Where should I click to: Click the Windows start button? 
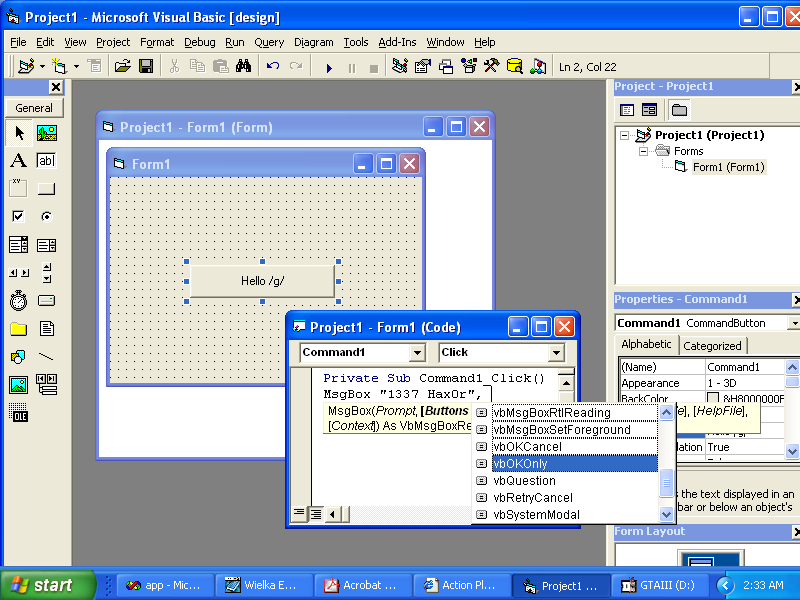tap(47, 585)
